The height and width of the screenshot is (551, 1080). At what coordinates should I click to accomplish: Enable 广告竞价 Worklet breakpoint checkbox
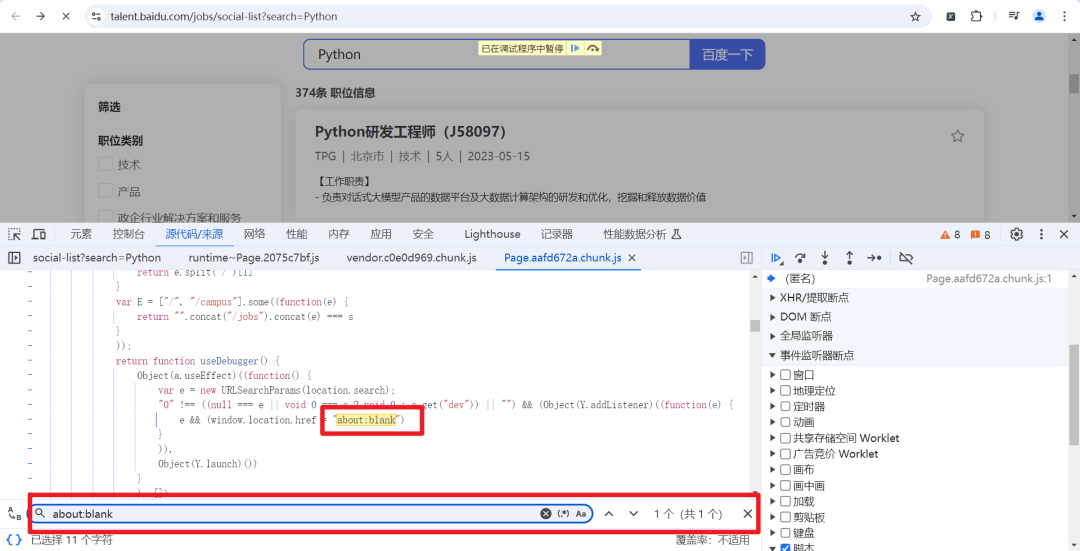tap(785, 454)
